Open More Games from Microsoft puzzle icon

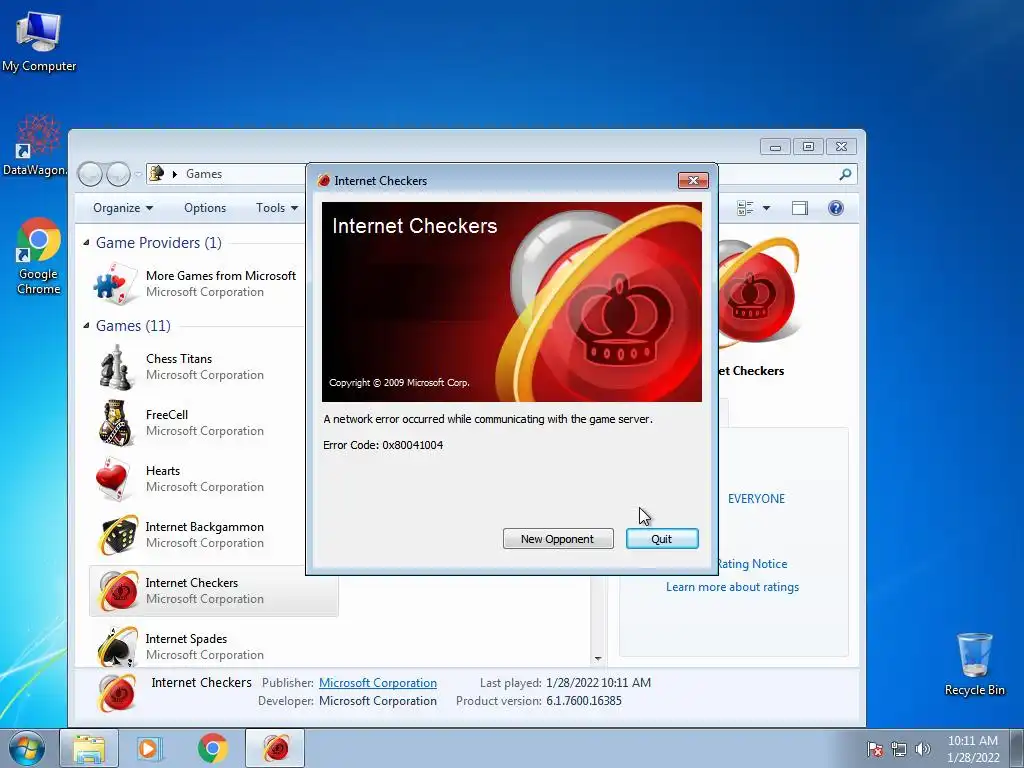tap(115, 284)
